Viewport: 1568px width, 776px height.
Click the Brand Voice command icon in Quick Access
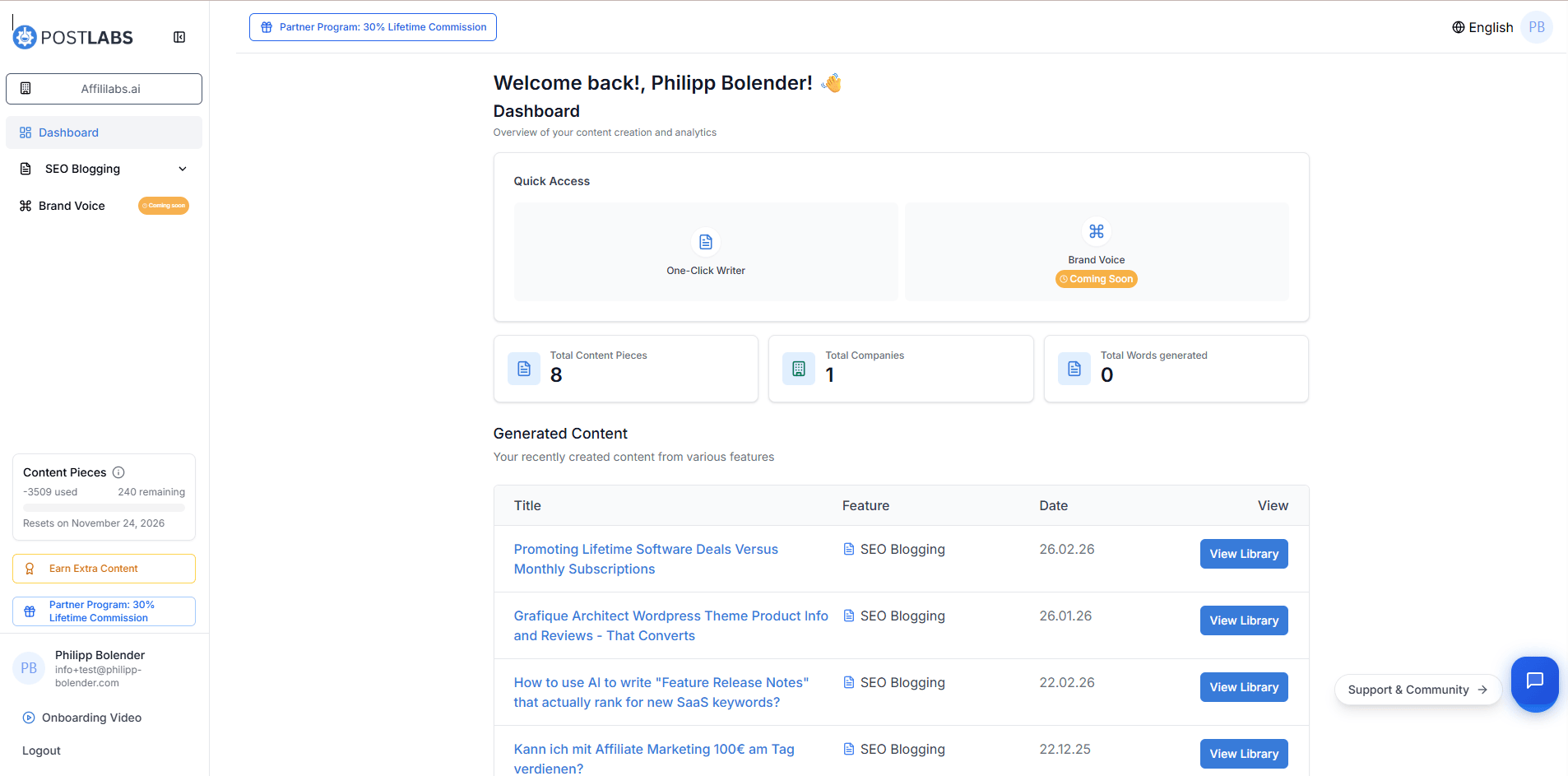pyautogui.click(x=1096, y=231)
